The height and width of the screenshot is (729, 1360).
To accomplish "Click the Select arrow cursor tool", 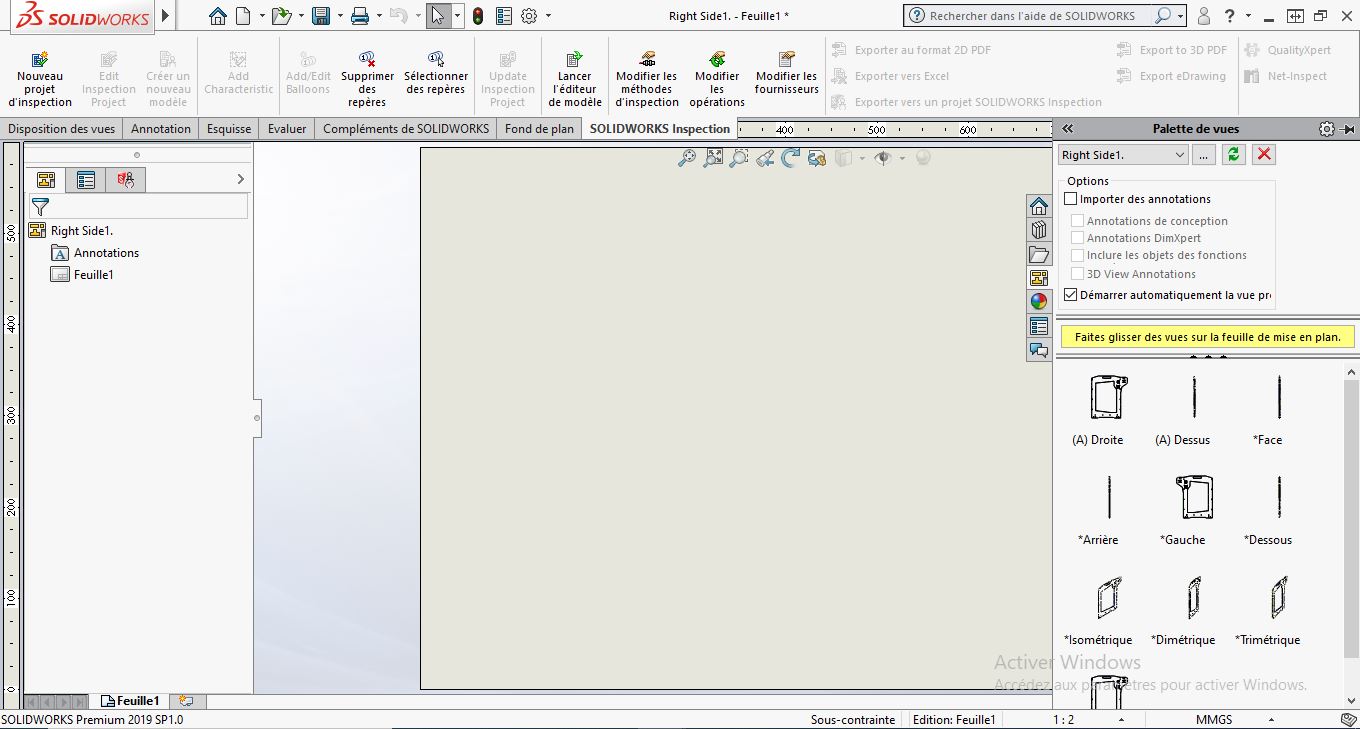I will click(437, 16).
